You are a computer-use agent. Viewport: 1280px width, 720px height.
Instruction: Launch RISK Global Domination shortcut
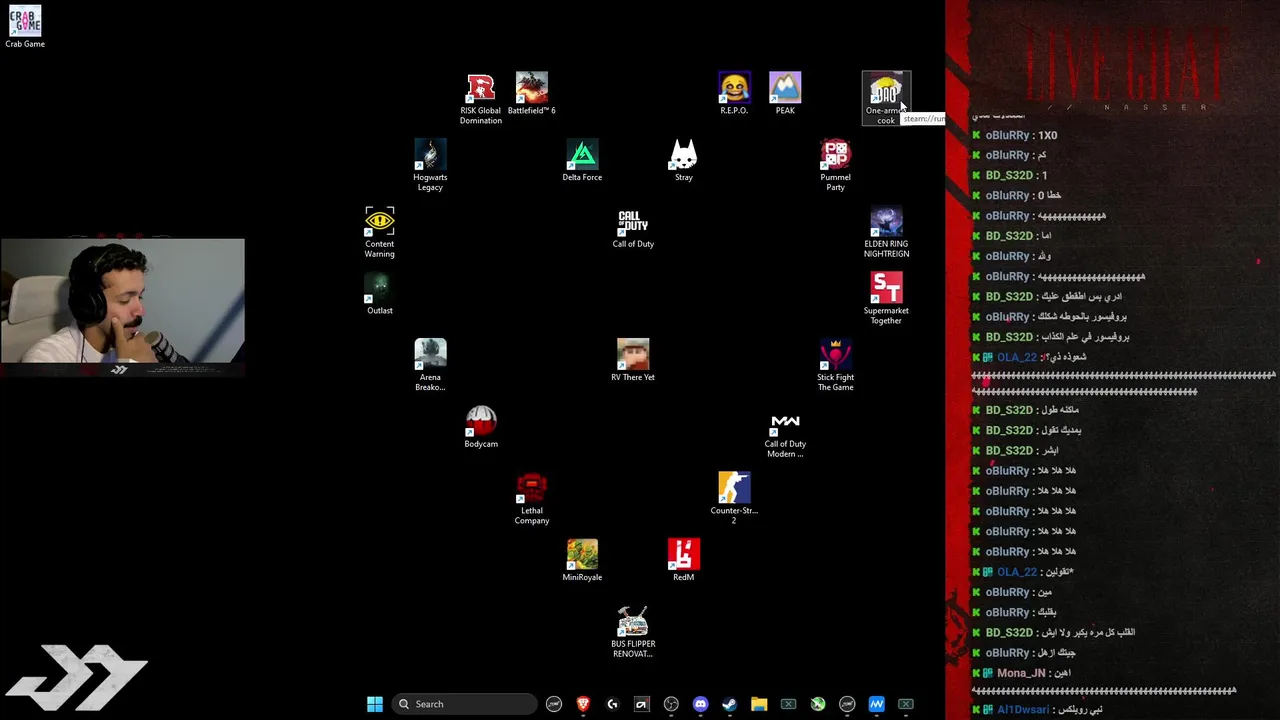click(481, 98)
